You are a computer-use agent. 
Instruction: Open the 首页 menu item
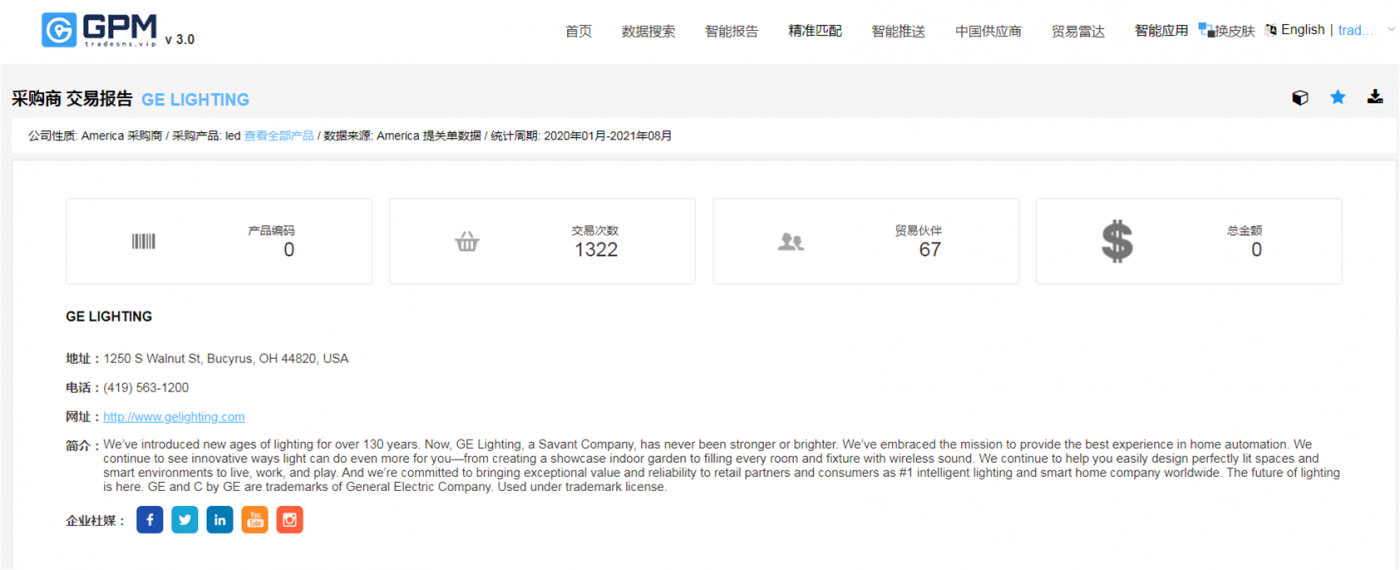(x=579, y=31)
